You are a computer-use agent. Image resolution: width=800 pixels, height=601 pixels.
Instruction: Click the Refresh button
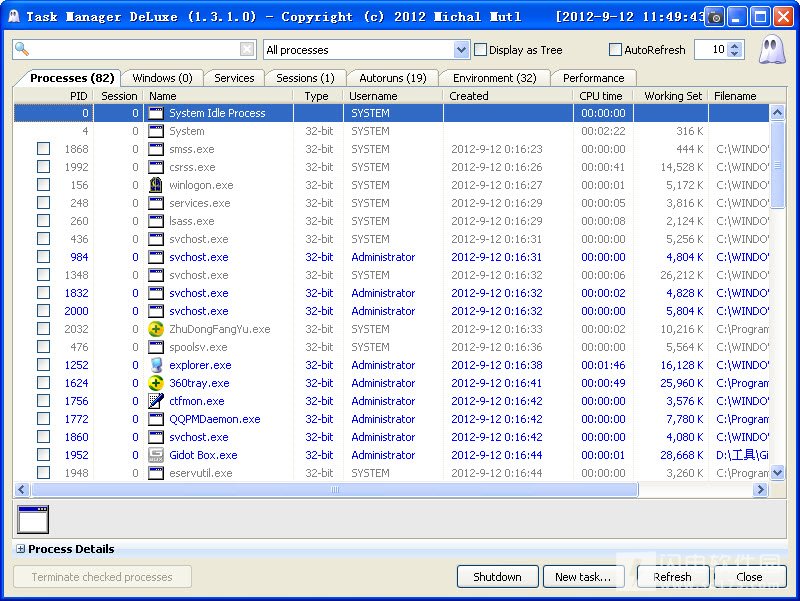click(672, 577)
